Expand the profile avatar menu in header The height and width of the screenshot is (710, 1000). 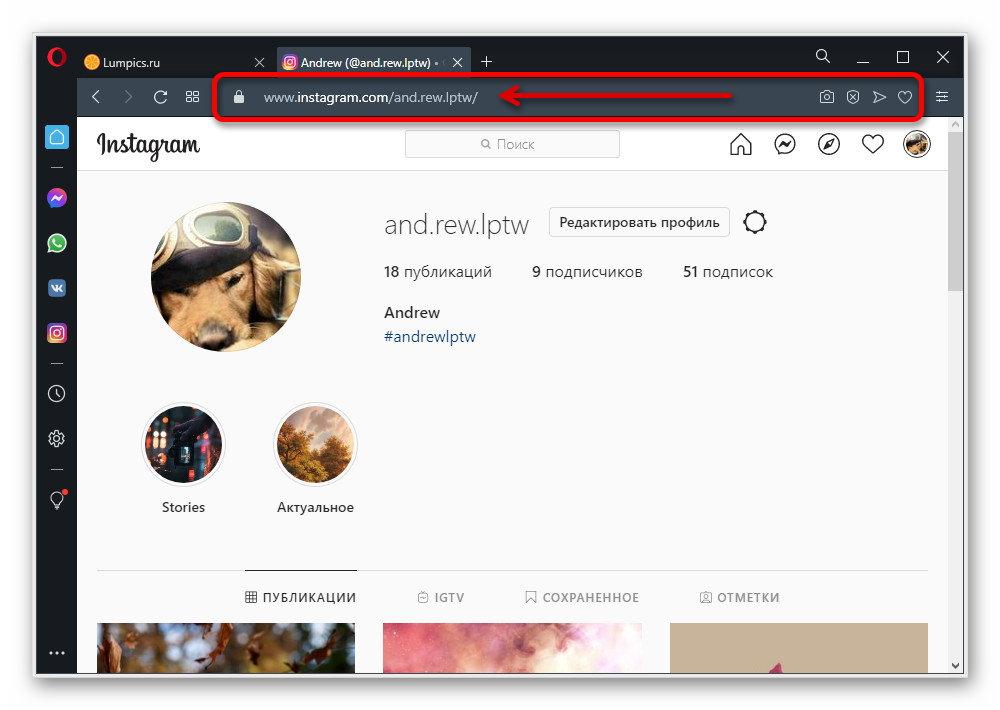(x=917, y=145)
